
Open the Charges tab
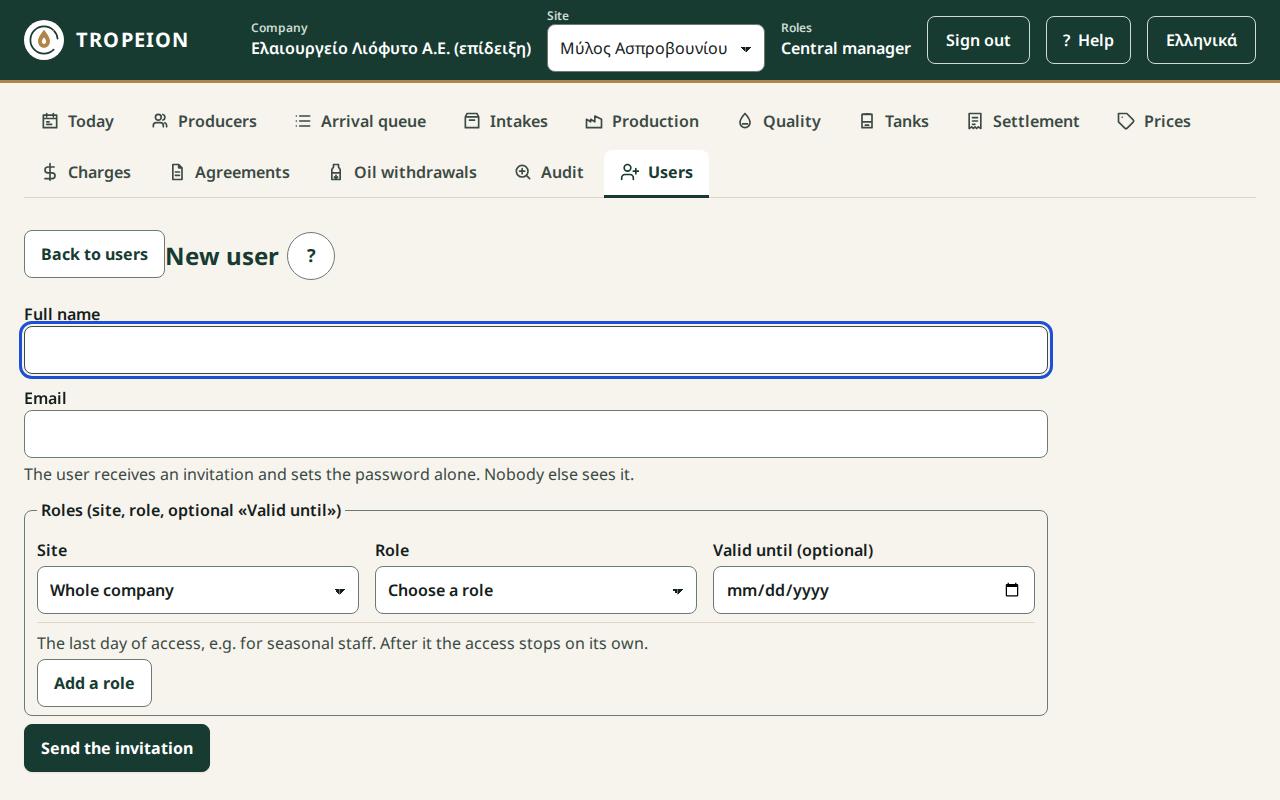click(85, 172)
